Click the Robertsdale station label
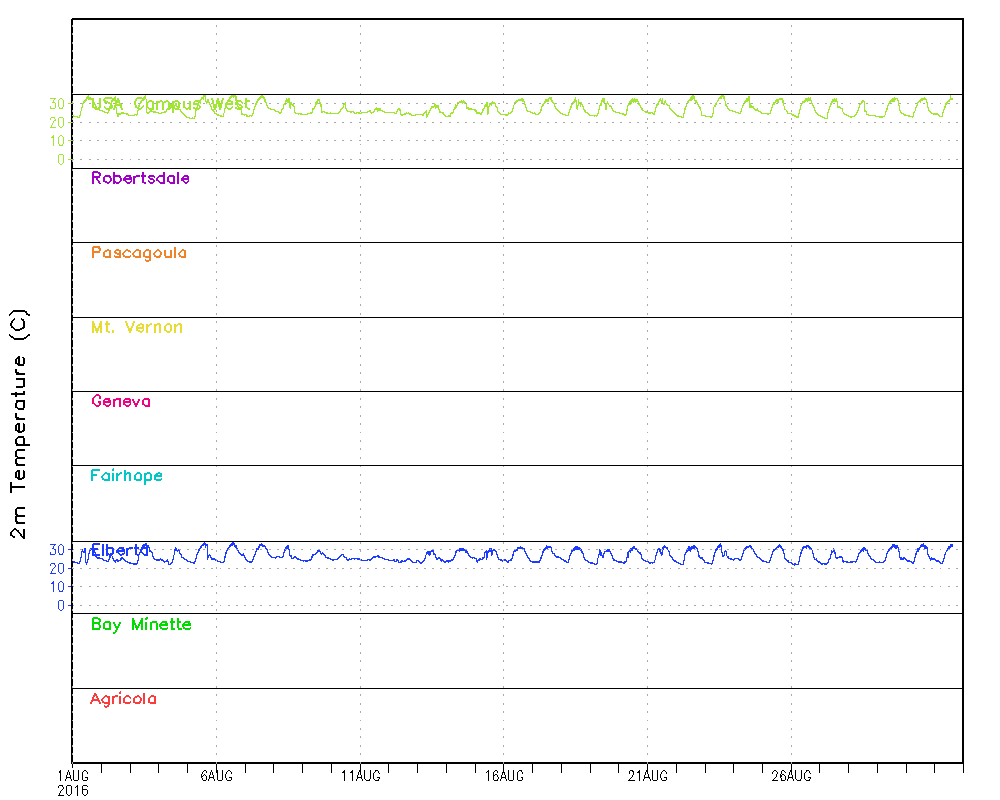Screen dimensions: 1000x800 [x=140, y=179]
